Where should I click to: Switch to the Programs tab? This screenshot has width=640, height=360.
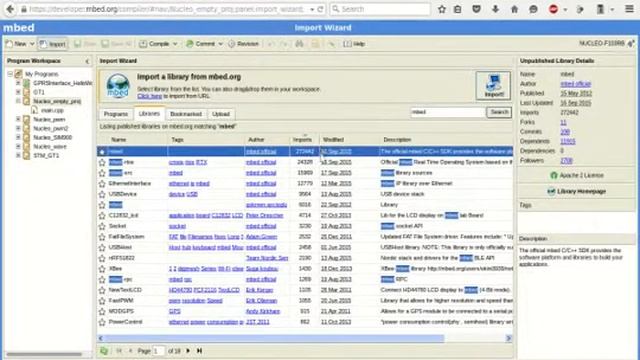[x=116, y=114]
